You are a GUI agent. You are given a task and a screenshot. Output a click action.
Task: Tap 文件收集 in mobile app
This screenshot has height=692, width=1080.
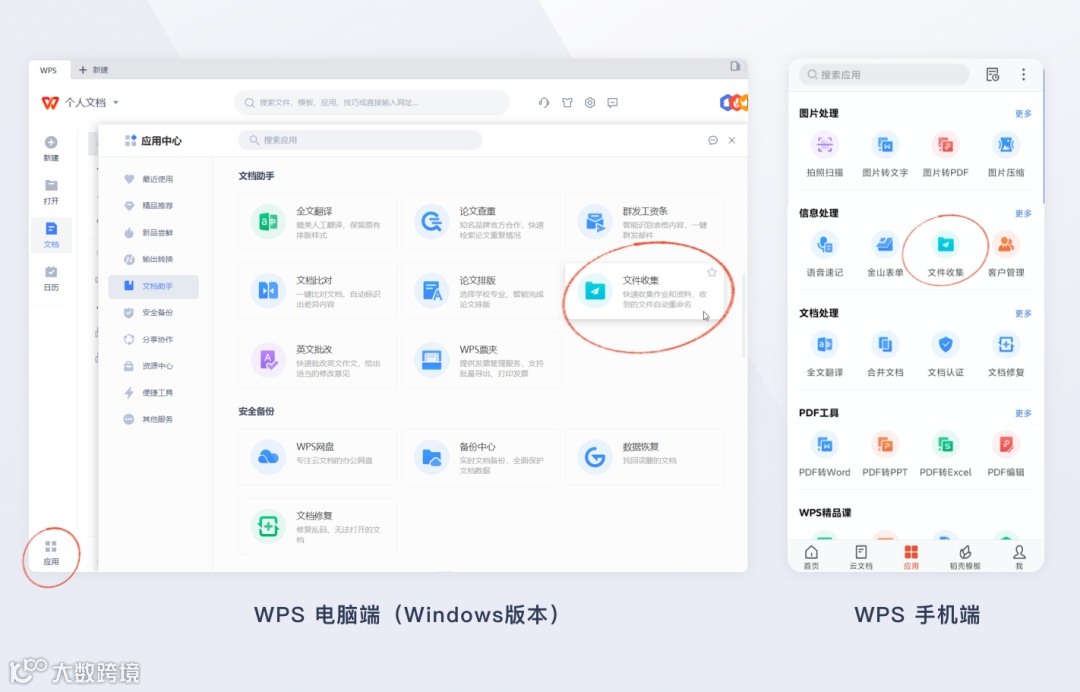click(946, 255)
